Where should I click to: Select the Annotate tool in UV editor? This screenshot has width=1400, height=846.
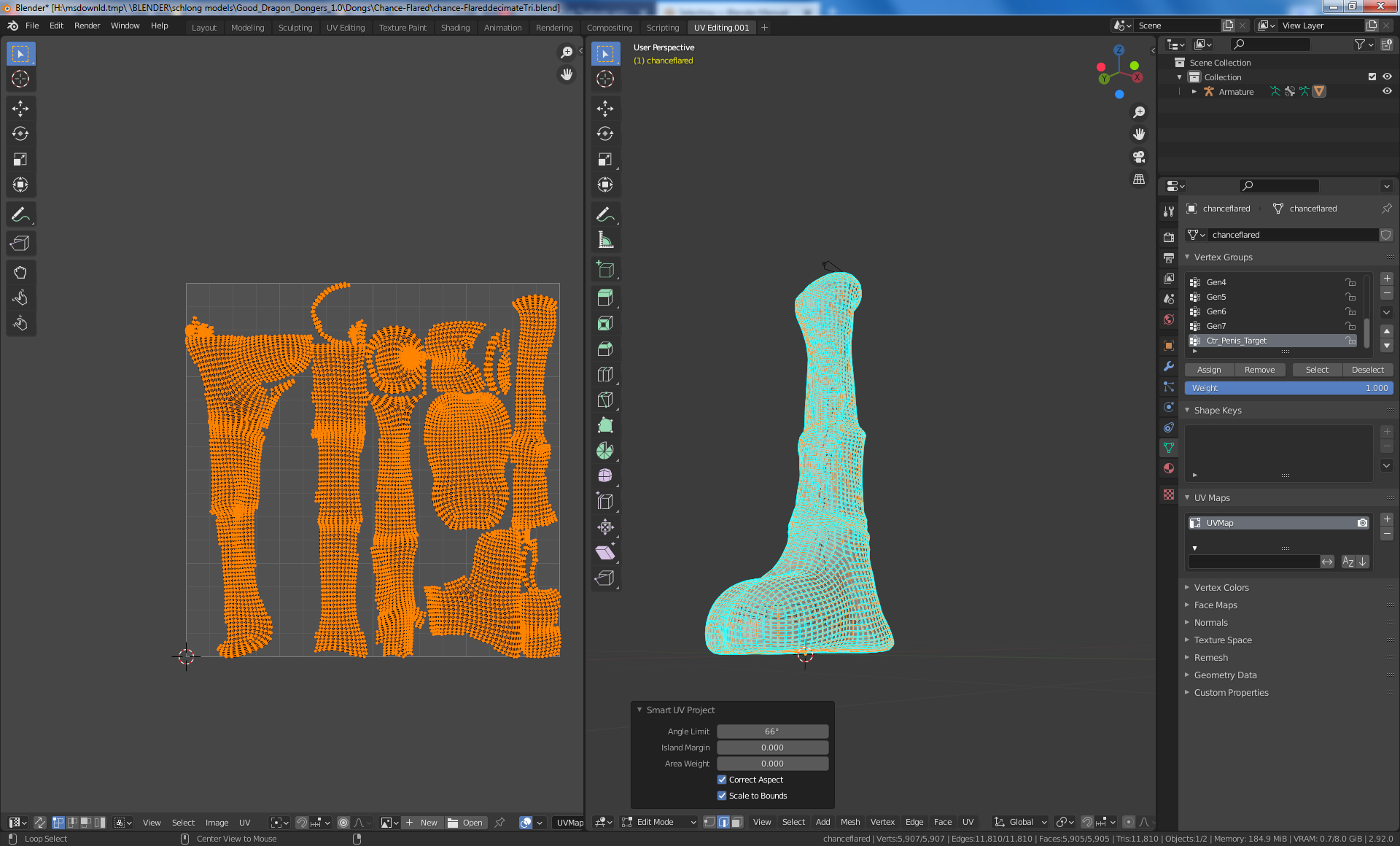click(20, 214)
